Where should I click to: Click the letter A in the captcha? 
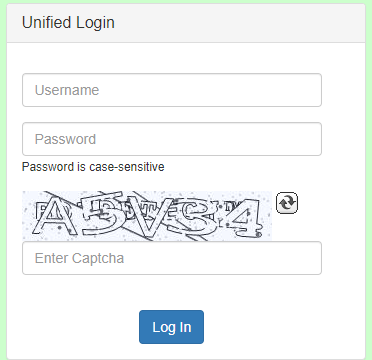(x=56, y=217)
